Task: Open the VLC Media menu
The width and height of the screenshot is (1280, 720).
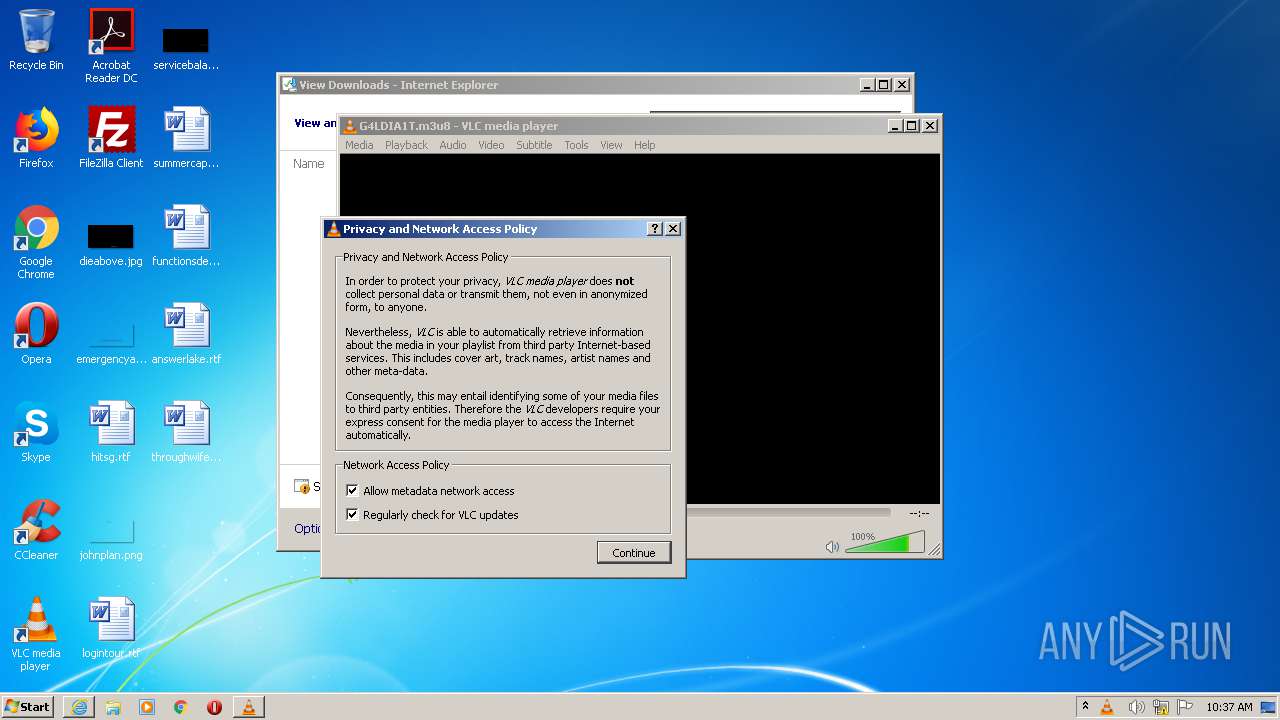Action: click(x=359, y=145)
